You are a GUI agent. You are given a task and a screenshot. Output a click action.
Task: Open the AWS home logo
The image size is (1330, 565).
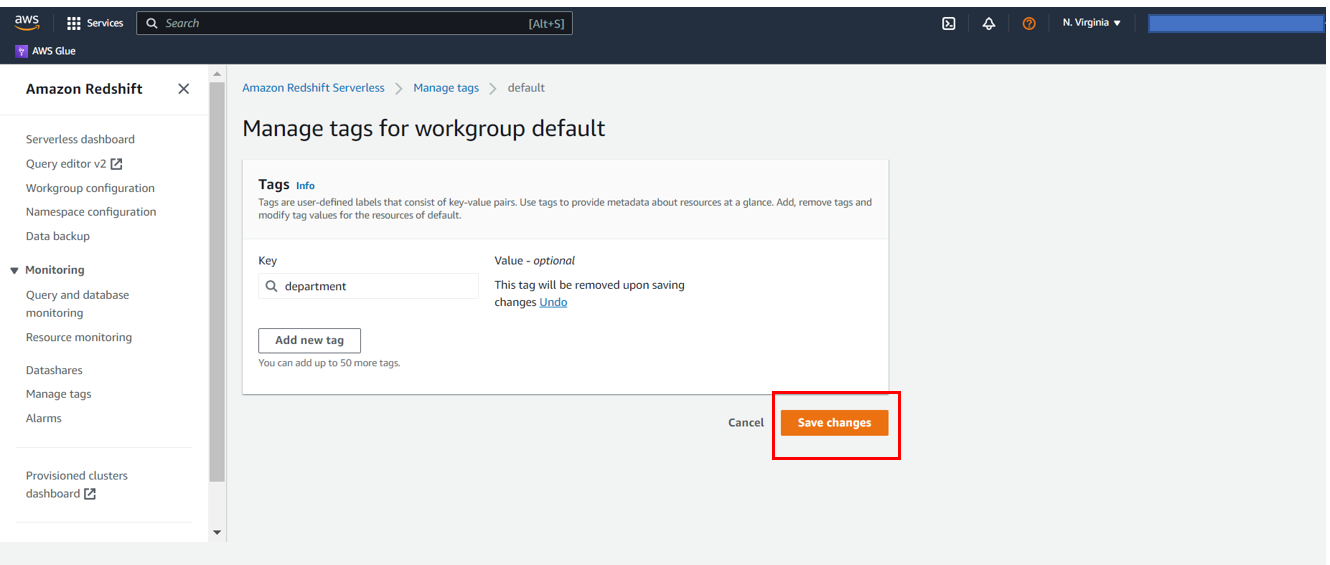click(27, 23)
